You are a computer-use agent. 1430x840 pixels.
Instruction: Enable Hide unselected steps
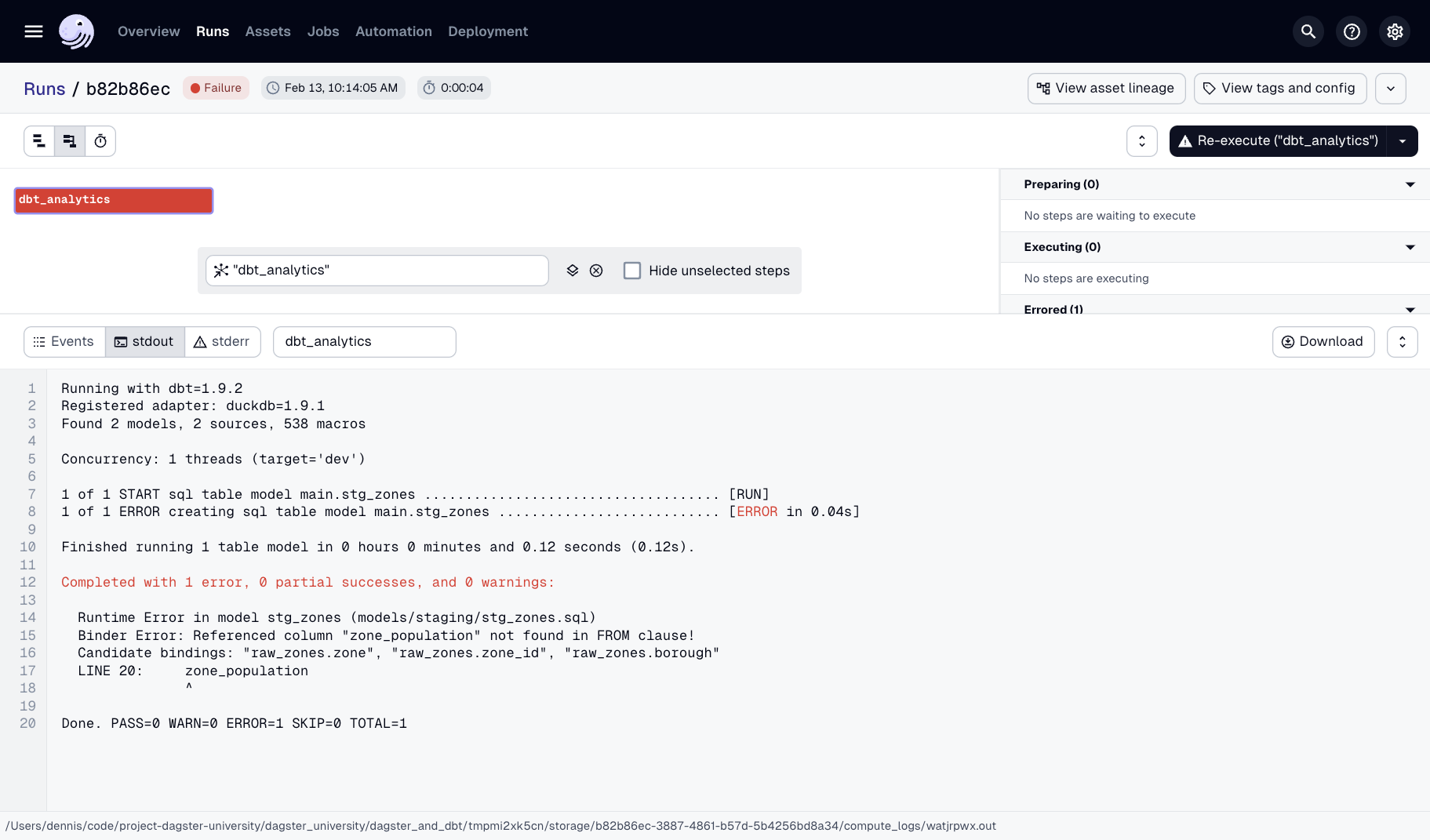click(x=632, y=270)
